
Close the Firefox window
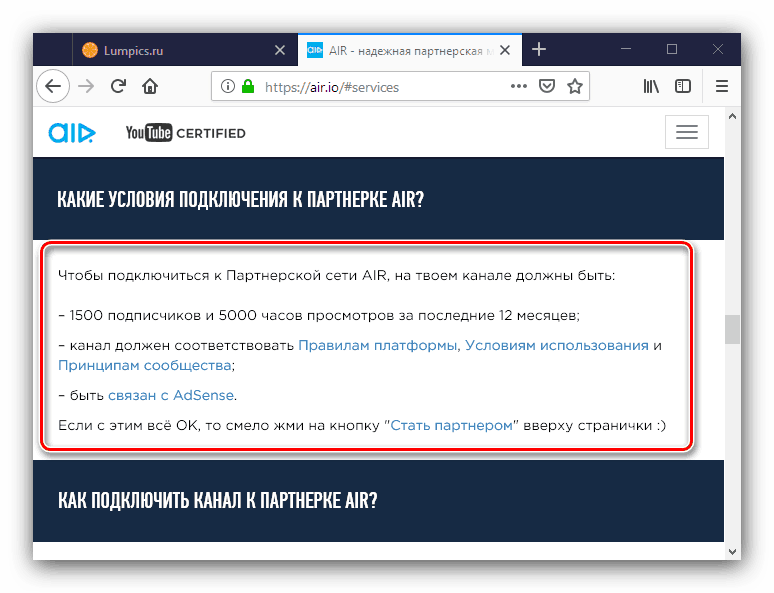click(718, 49)
